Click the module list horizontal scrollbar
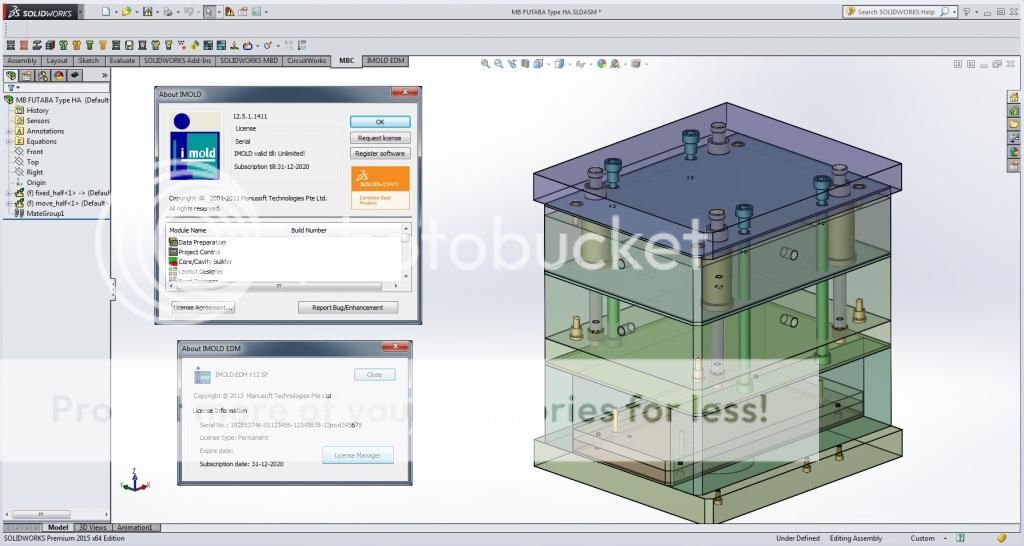 pos(282,286)
